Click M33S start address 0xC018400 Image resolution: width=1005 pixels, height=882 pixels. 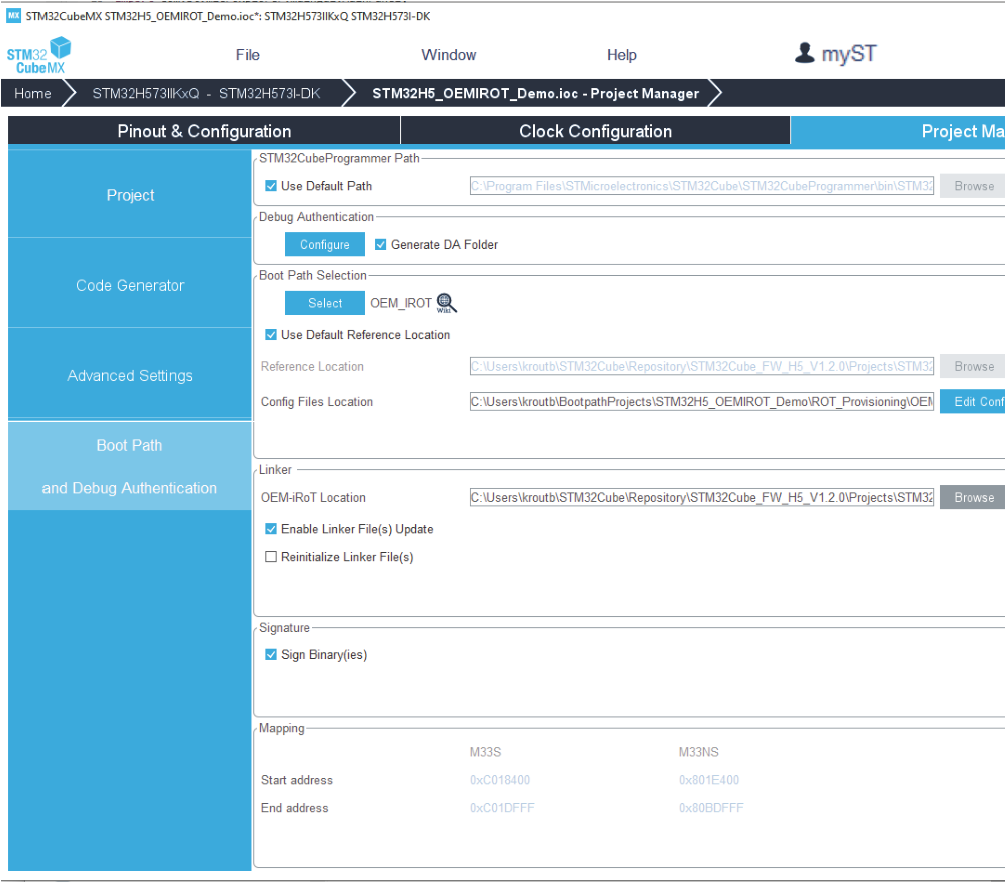500,780
